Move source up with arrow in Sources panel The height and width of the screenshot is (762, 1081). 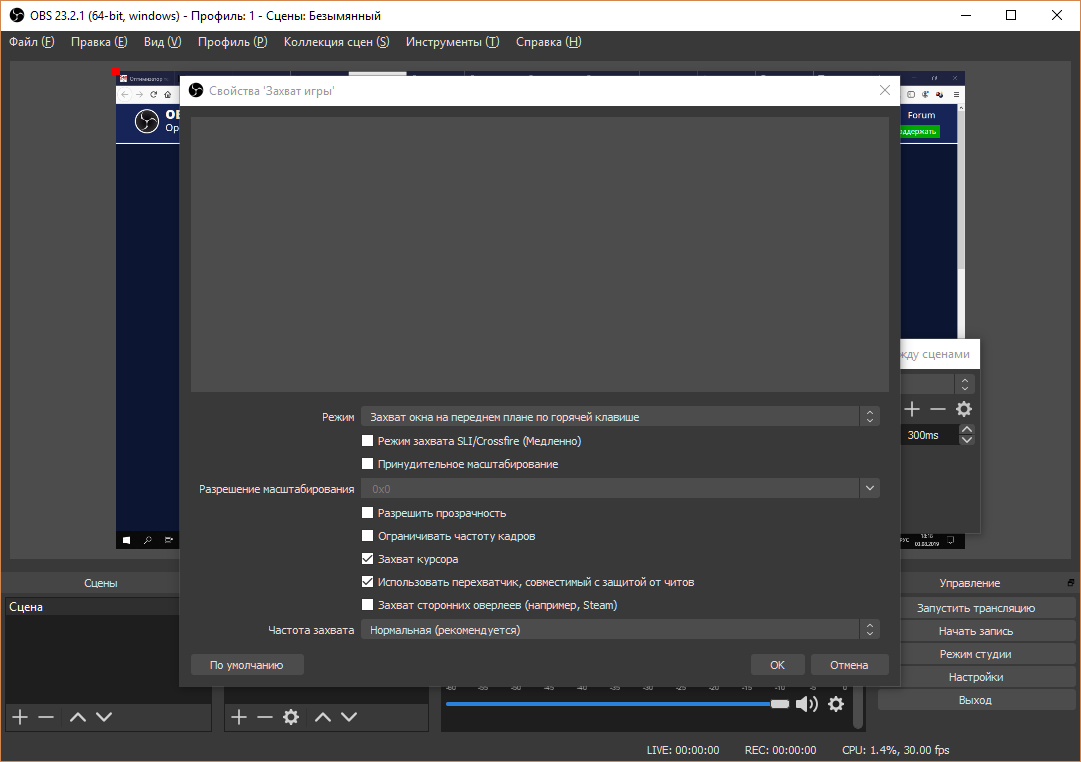[x=323, y=717]
